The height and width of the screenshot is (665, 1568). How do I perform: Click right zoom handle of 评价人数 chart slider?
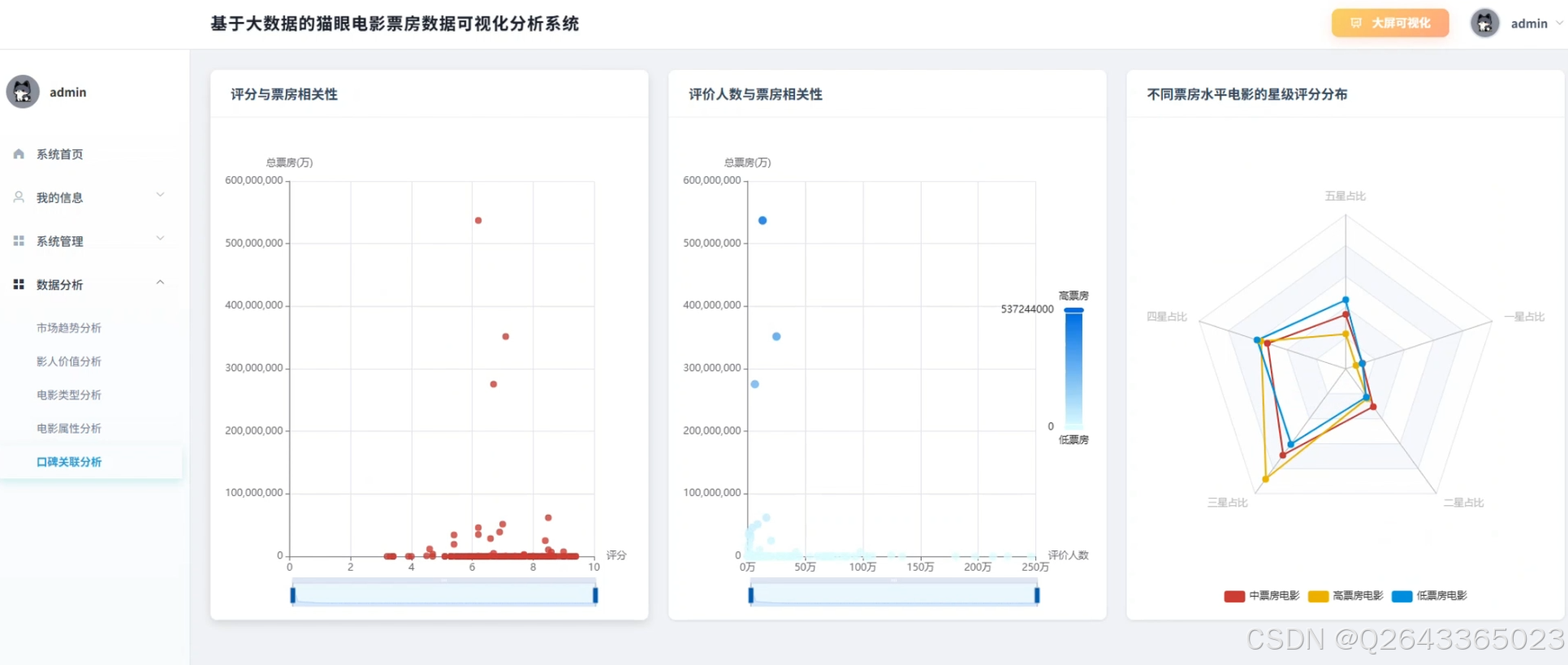1037,595
